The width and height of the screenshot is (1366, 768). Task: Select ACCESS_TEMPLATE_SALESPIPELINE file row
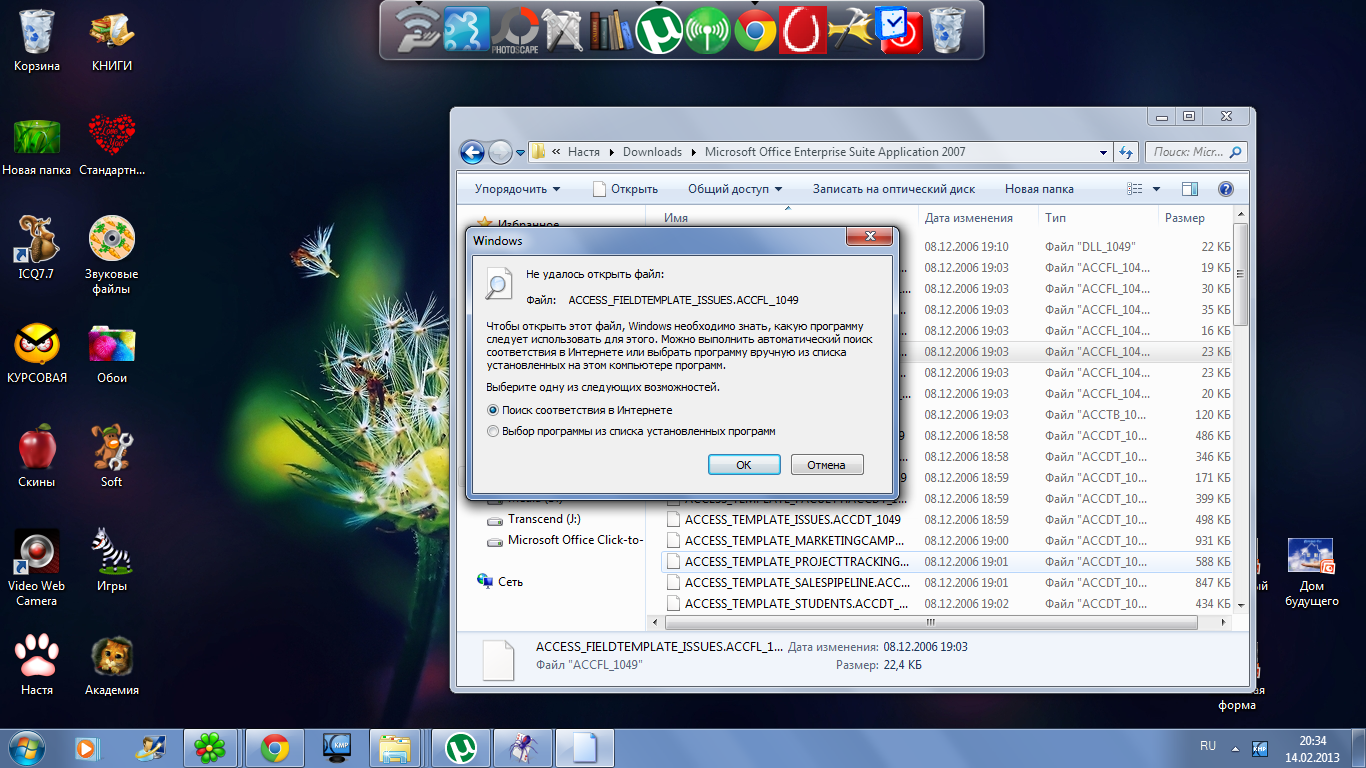click(x=947, y=583)
